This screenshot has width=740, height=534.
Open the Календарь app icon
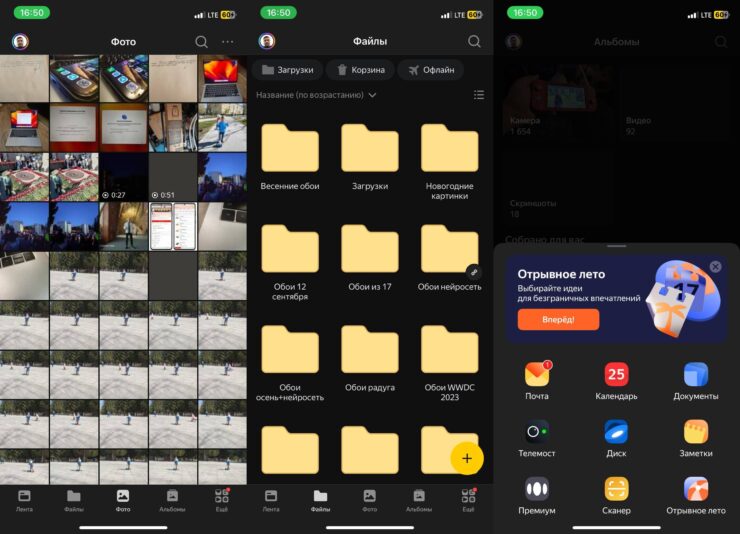616,375
